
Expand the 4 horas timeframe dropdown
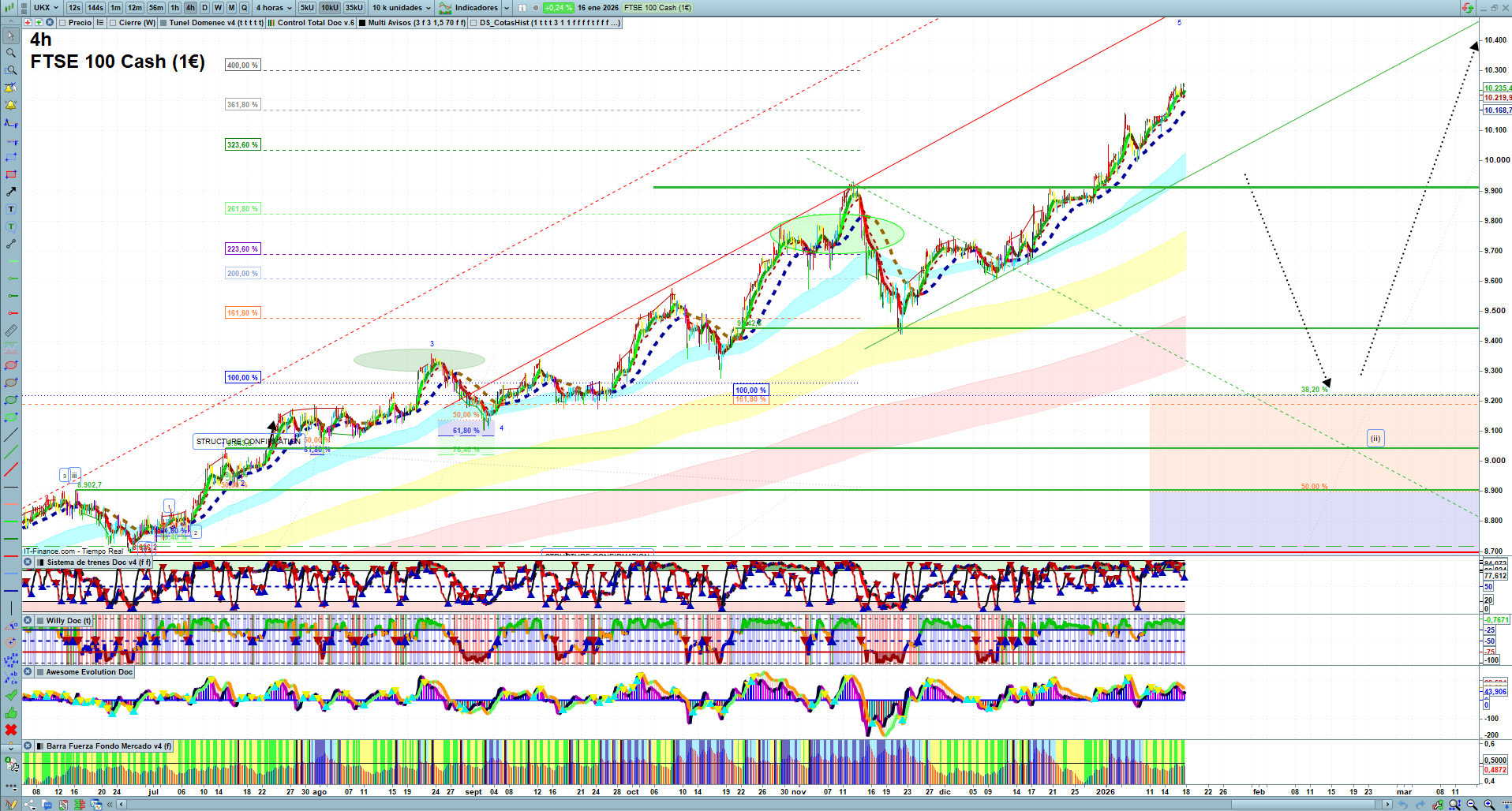[x=273, y=8]
